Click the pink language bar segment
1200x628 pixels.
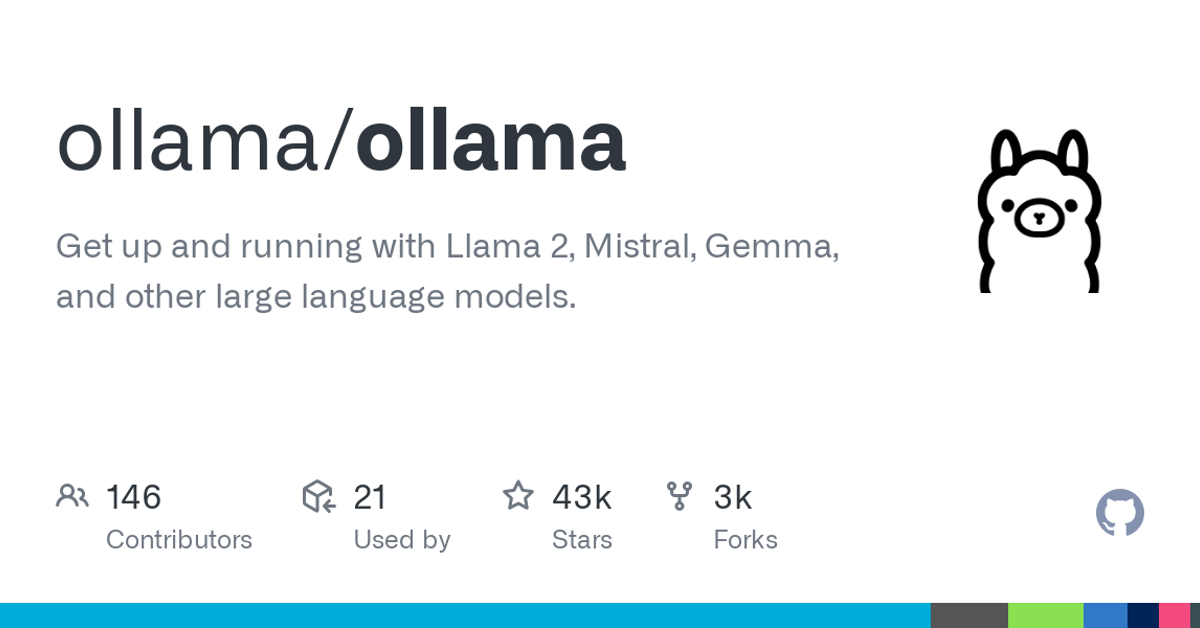pos(1174,615)
